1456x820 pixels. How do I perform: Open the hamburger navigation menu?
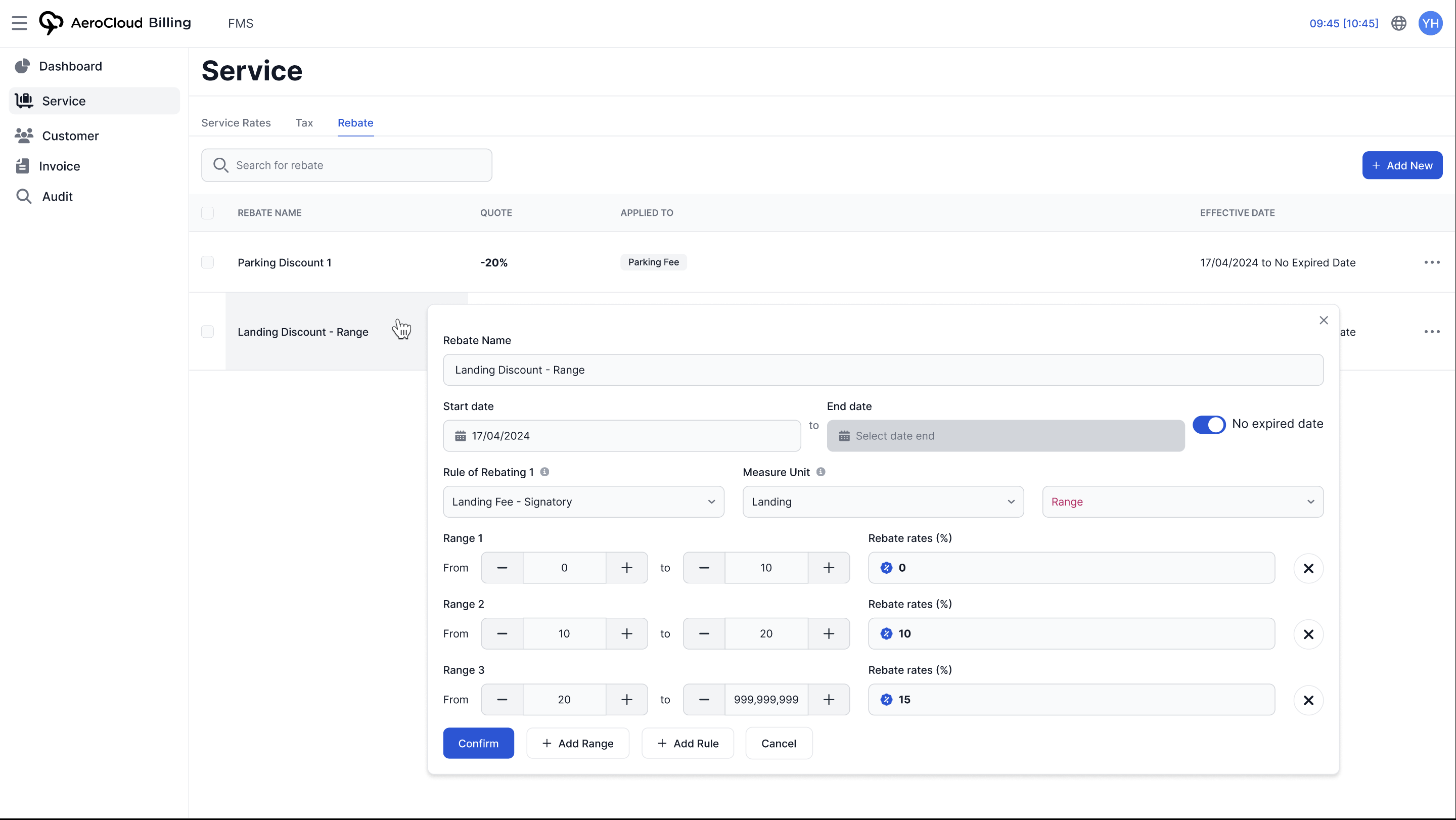pyautogui.click(x=19, y=23)
